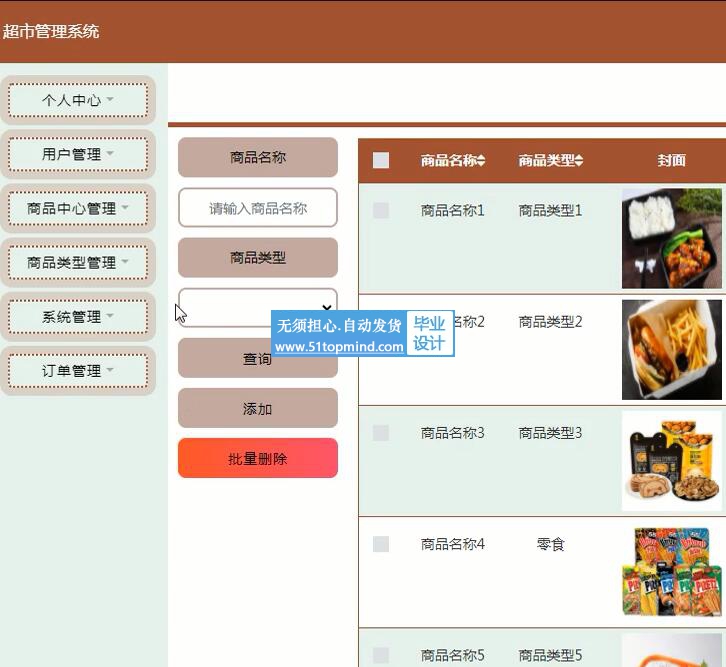Click the 用户管理 caret arrow
Screen dimensions: 726x667
(x=110, y=153)
